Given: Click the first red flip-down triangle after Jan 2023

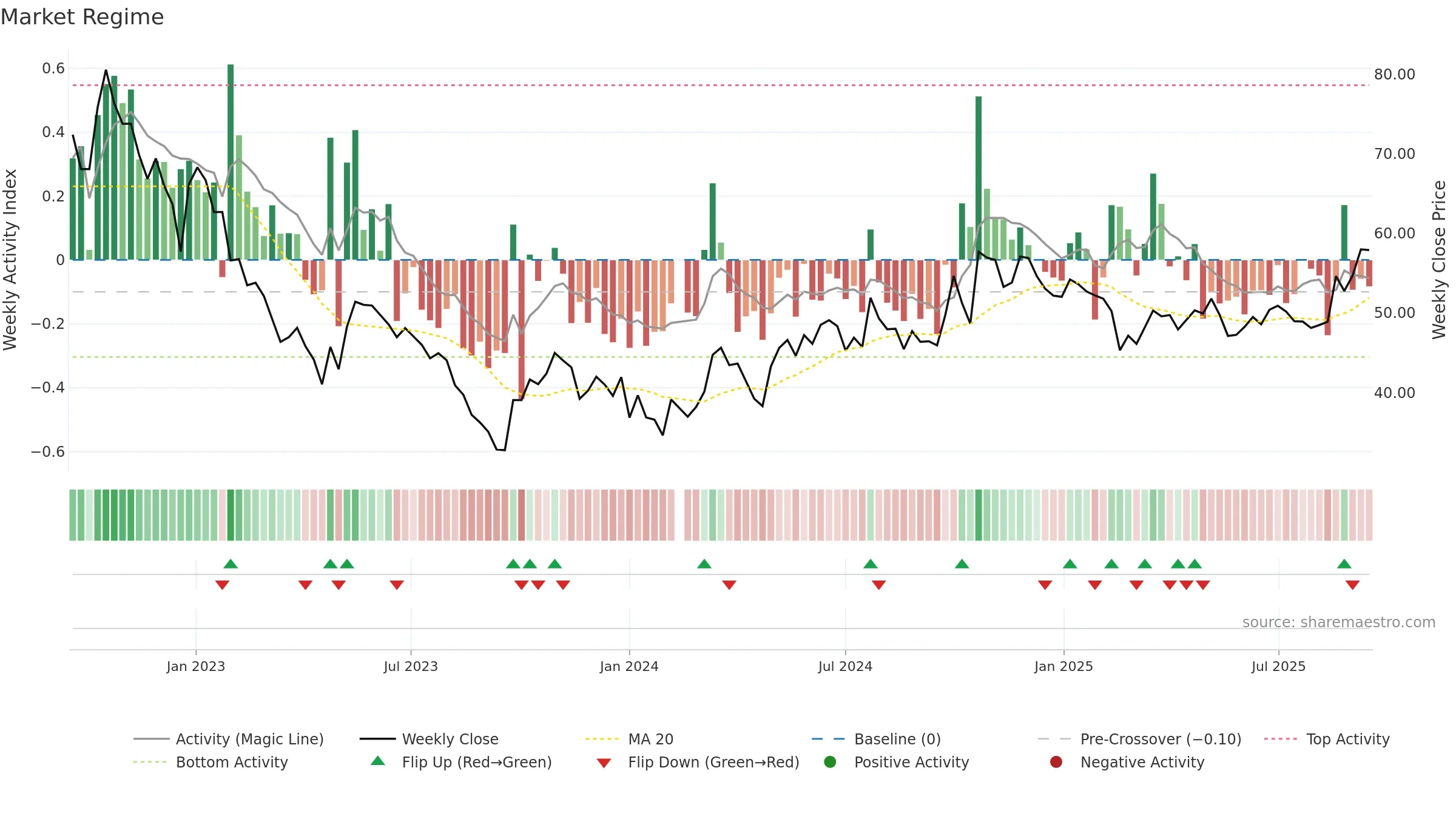Looking at the screenshot, I should (222, 585).
